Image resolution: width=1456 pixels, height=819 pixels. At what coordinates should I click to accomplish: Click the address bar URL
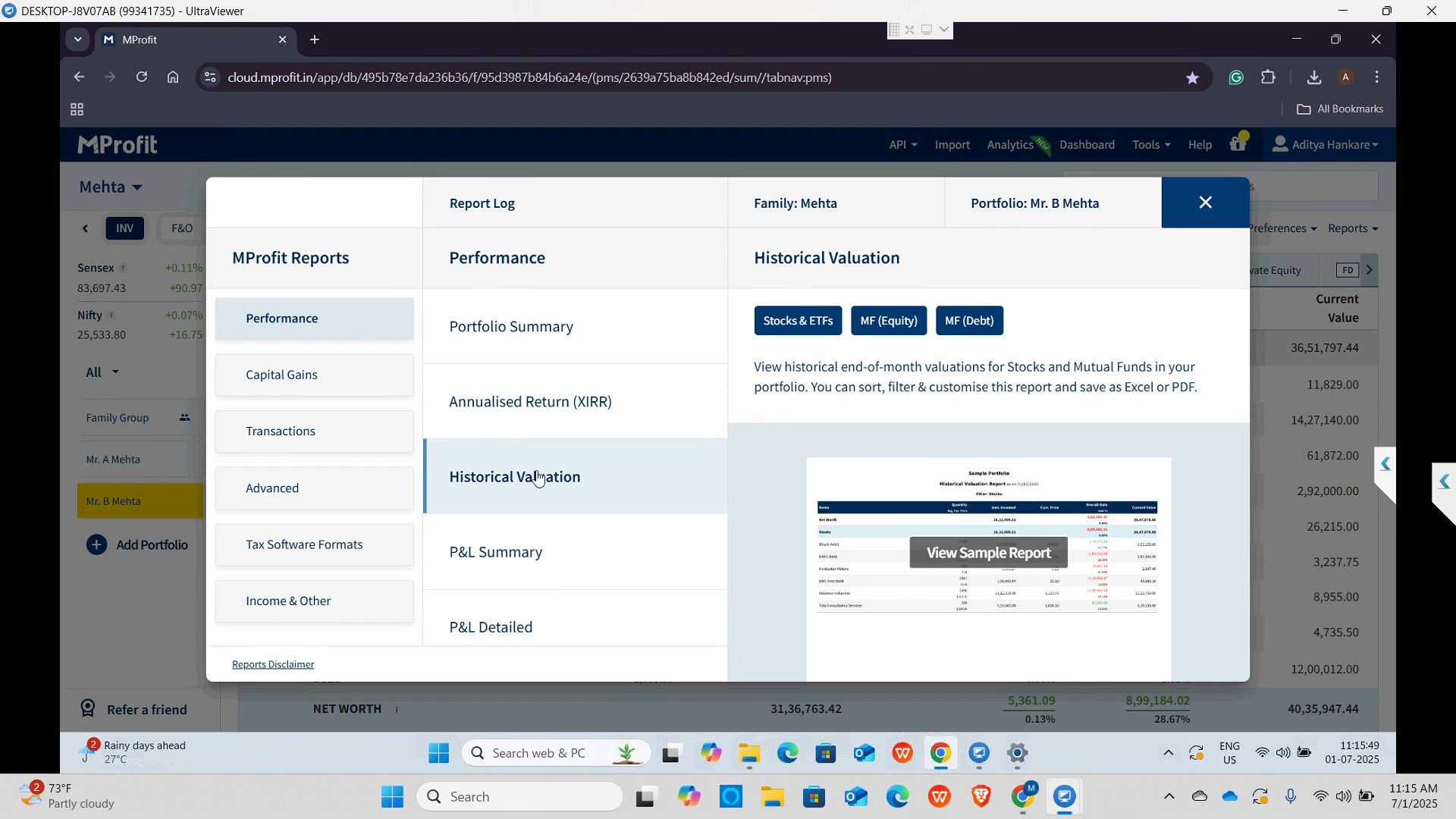click(x=529, y=77)
